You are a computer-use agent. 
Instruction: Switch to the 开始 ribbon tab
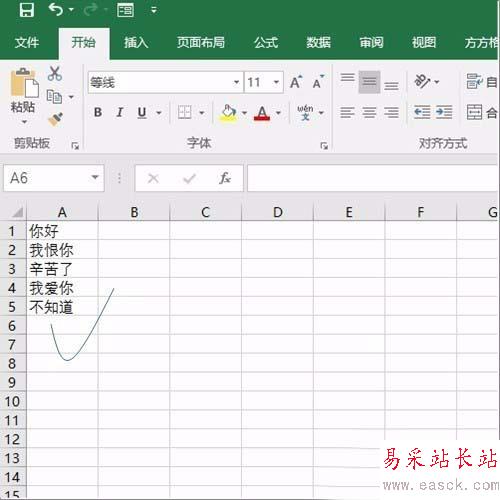pyautogui.click(x=83, y=43)
